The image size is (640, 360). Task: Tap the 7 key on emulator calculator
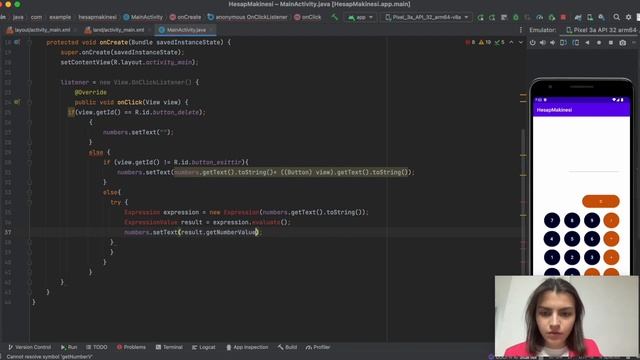pyautogui.click(x=552, y=220)
